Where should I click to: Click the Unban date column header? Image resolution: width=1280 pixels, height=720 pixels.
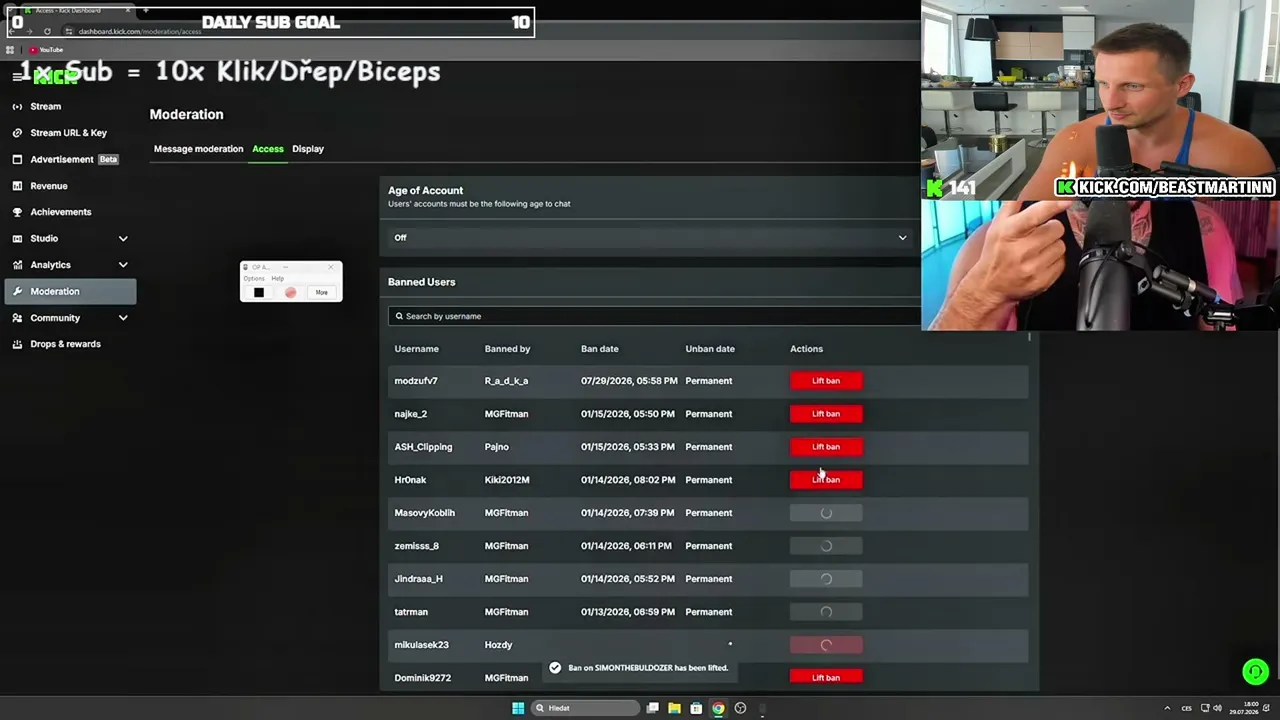tap(710, 349)
